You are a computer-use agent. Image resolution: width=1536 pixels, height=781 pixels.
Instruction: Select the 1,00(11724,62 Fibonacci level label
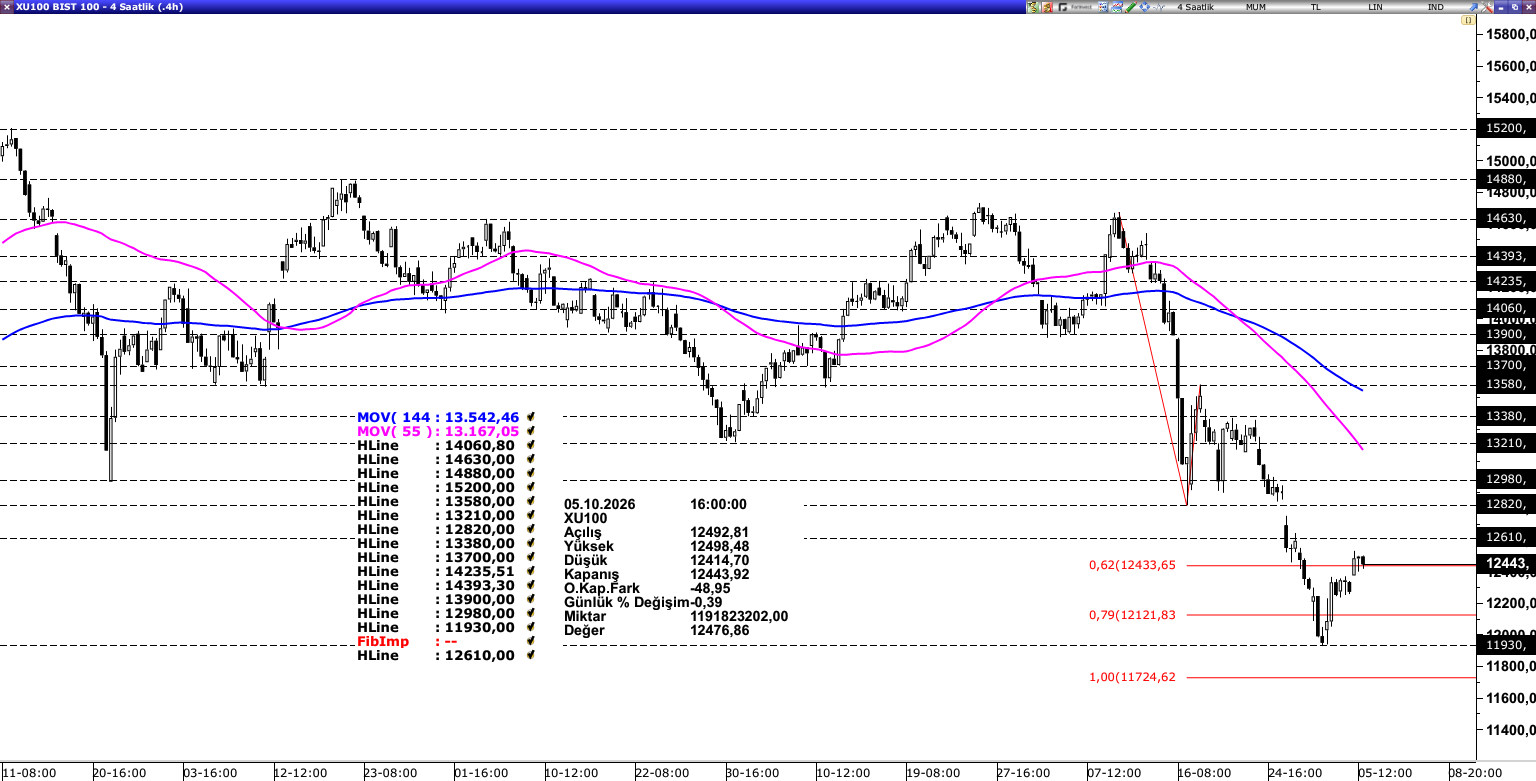[x=1132, y=677]
